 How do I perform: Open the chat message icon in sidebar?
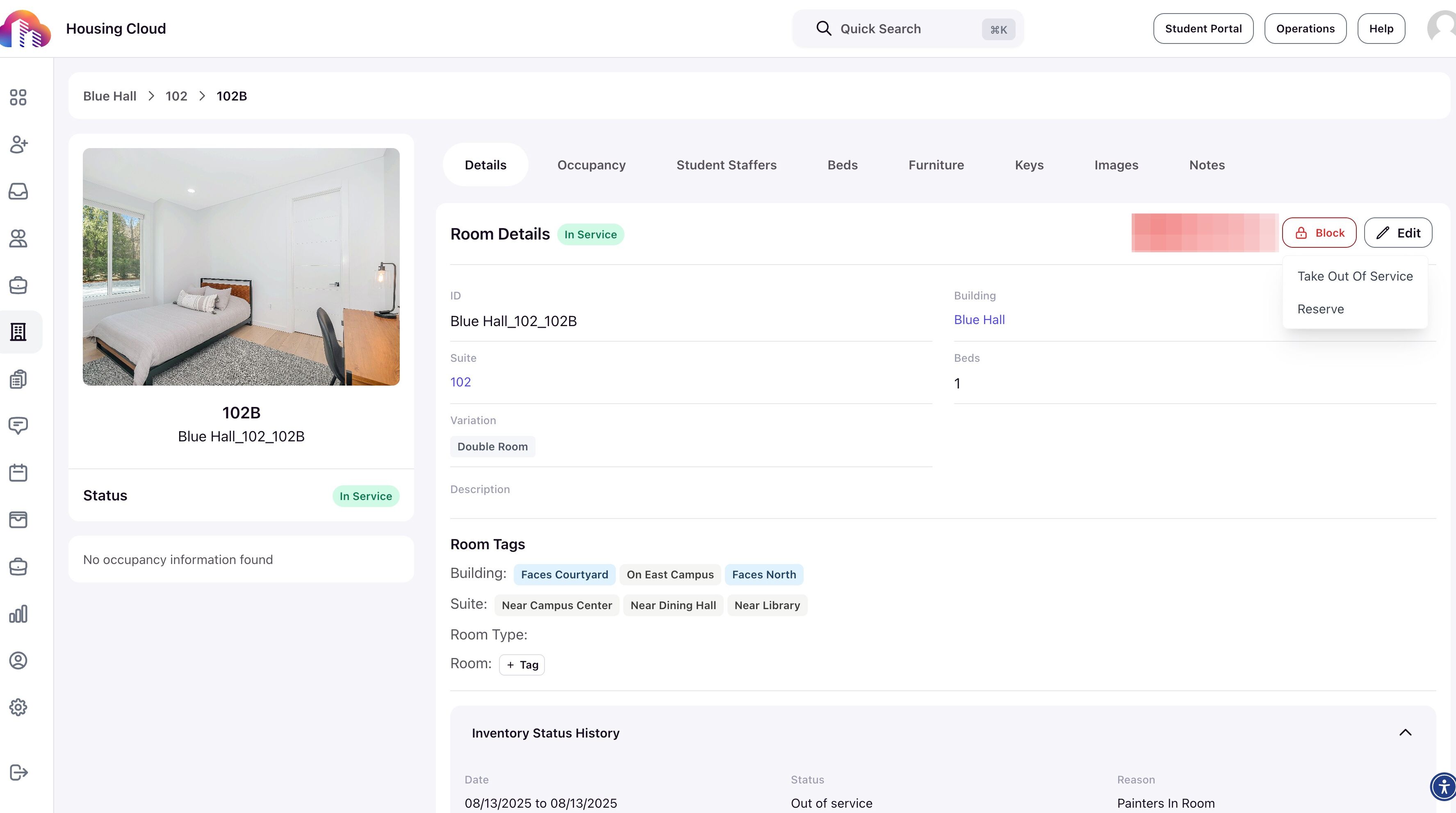tap(18, 426)
